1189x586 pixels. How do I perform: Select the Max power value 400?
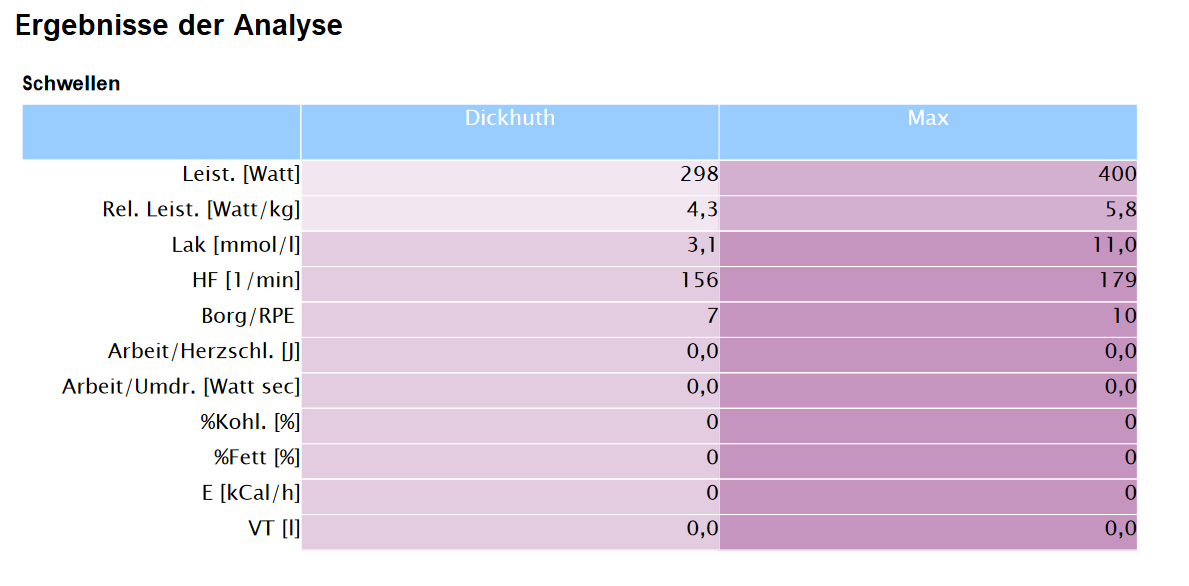point(1117,175)
